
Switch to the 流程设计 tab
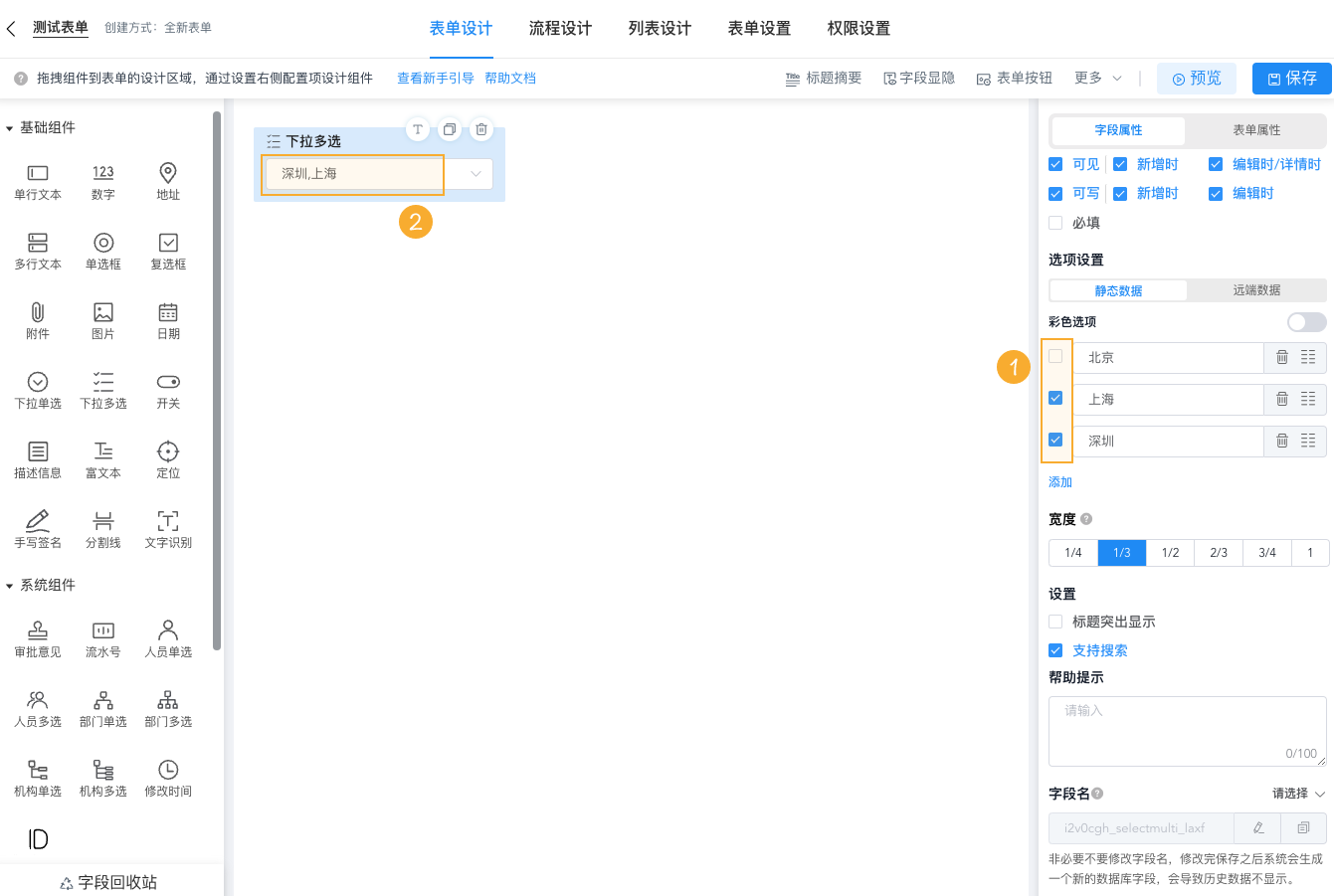tap(560, 29)
